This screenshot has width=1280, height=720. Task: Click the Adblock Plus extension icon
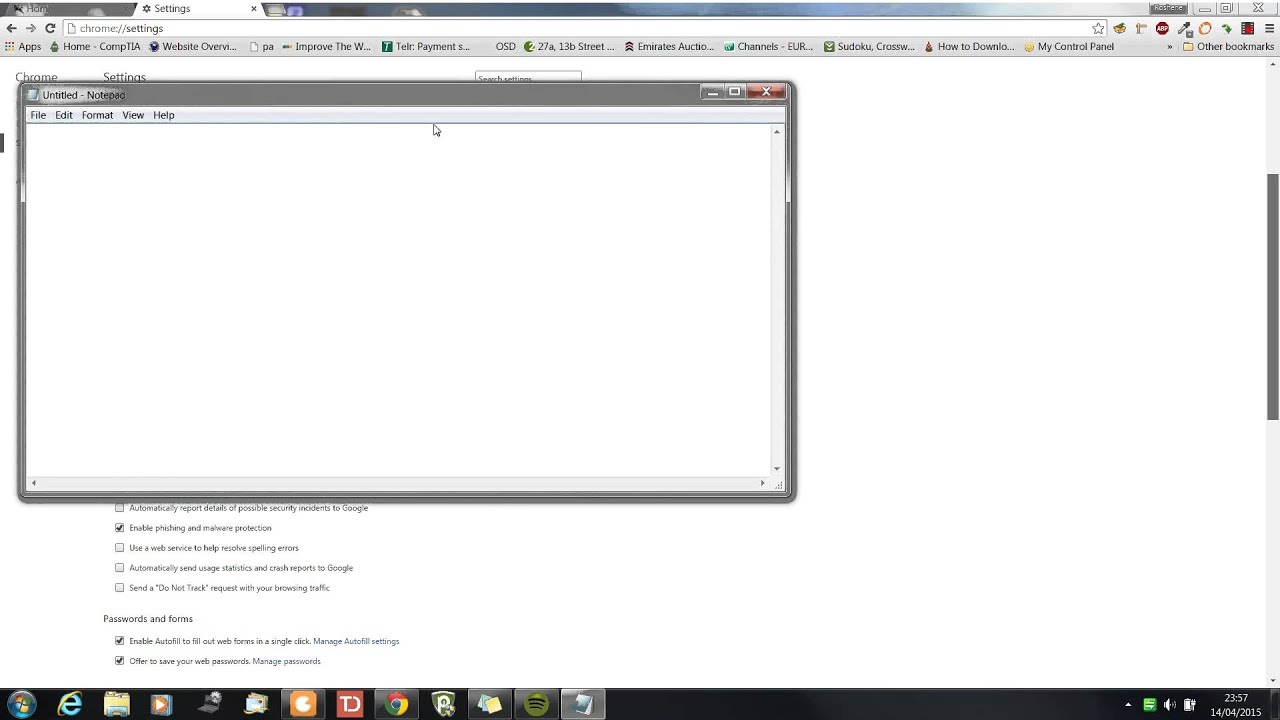point(1162,28)
